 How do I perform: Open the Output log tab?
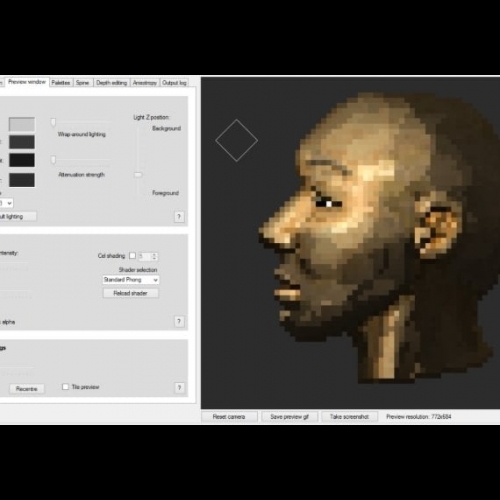coord(174,83)
